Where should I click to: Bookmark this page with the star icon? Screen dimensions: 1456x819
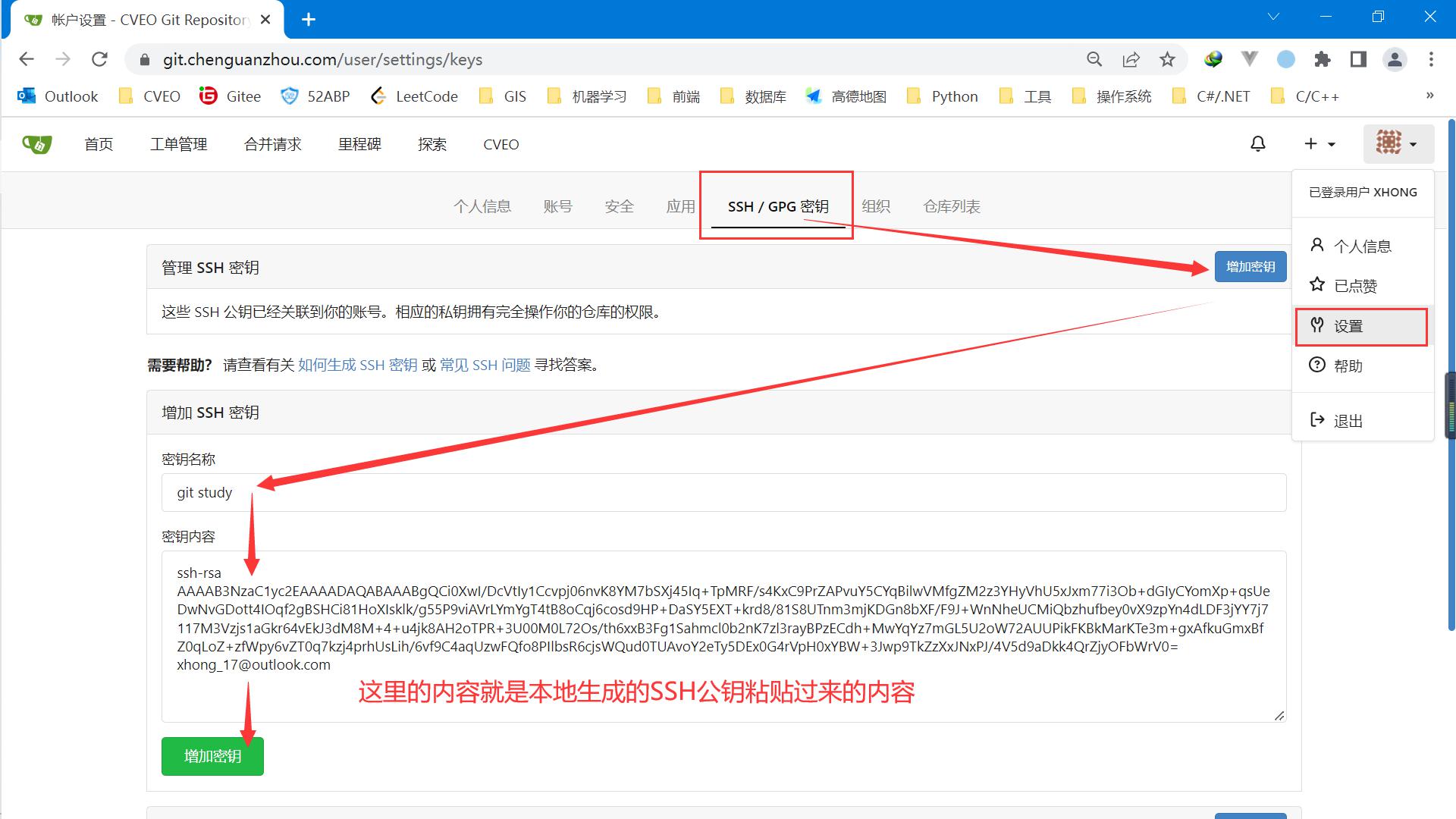1167,59
